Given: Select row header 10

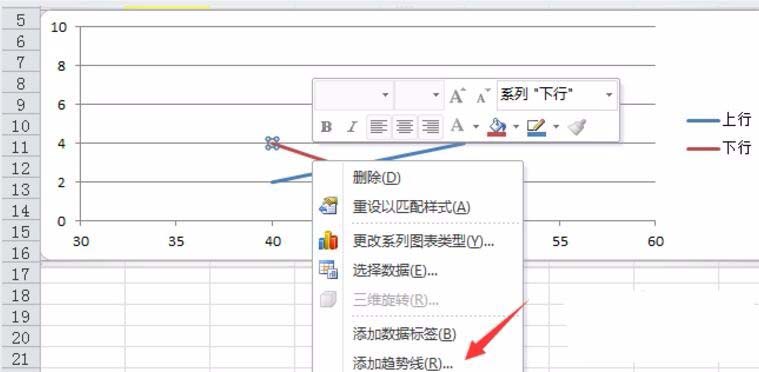Looking at the screenshot, I should coord(20,126).
